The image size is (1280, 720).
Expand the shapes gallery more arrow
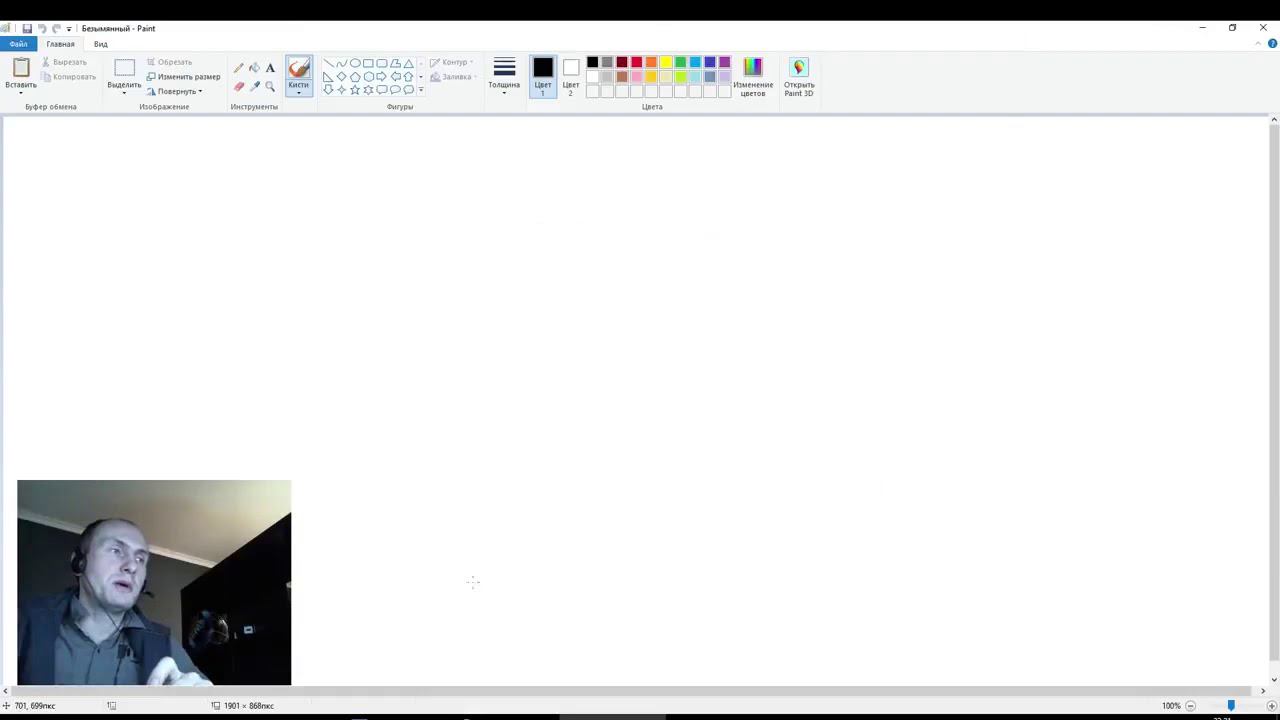click(421, 90)
